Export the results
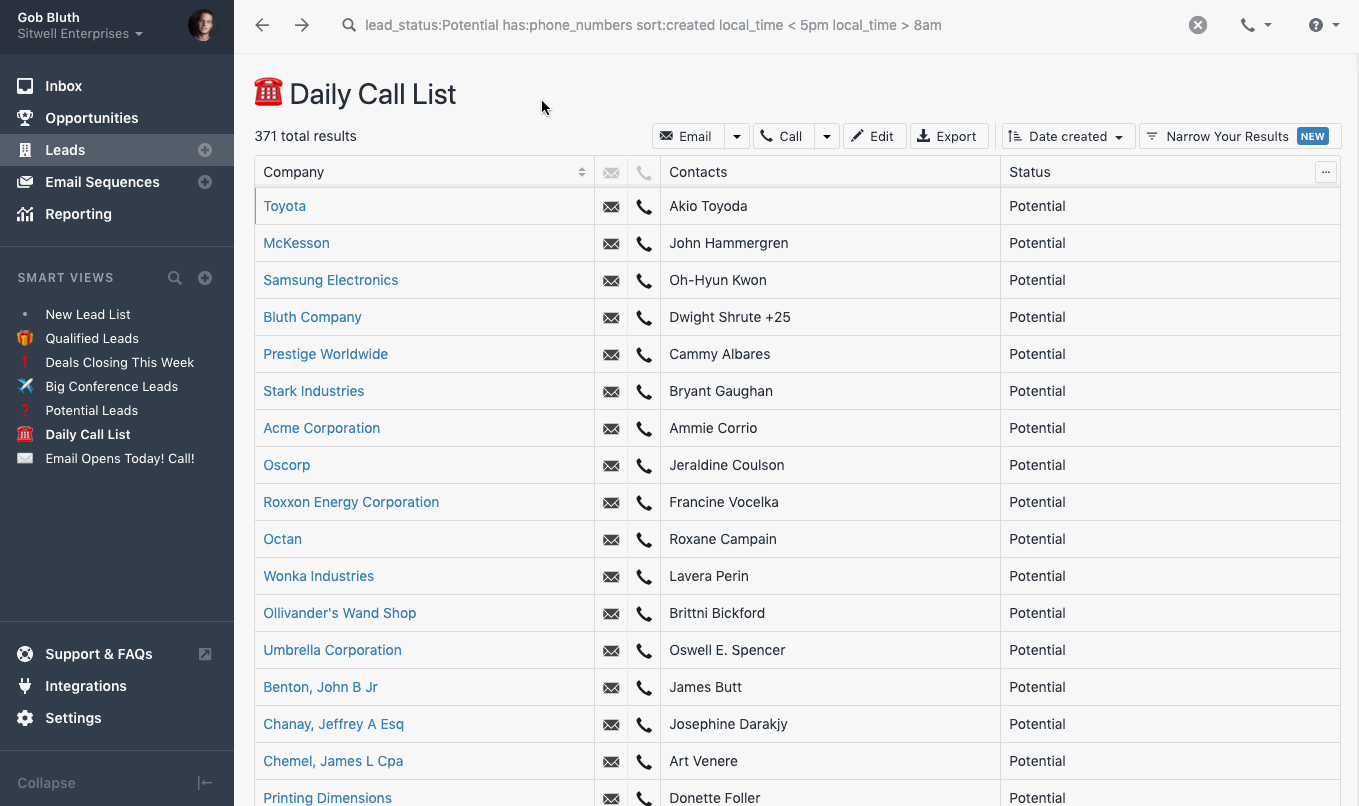The image size is (1359, 806). click(x=949, y=136)
